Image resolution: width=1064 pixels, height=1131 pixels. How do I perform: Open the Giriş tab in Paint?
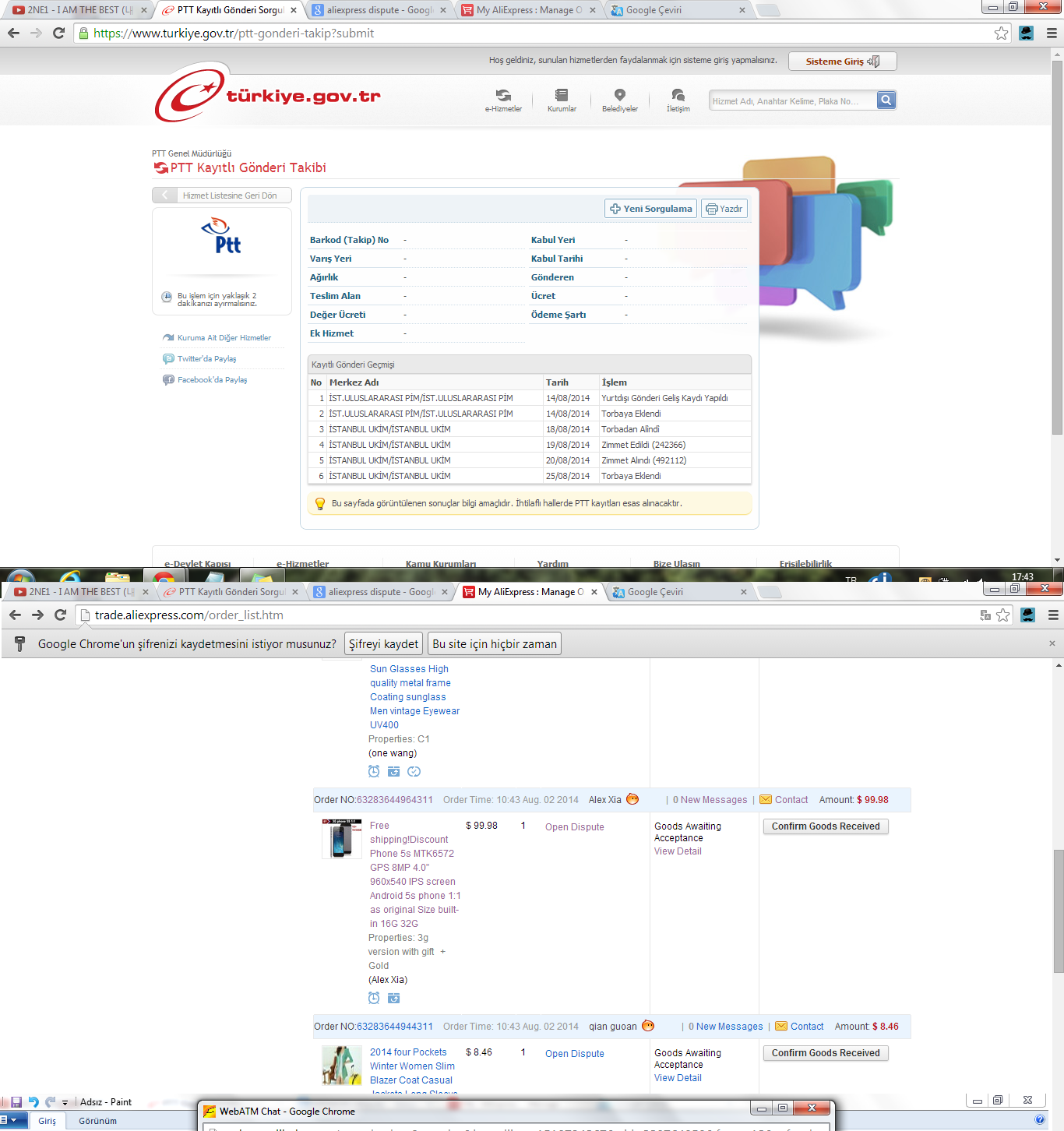click(x=48, y=1121)
